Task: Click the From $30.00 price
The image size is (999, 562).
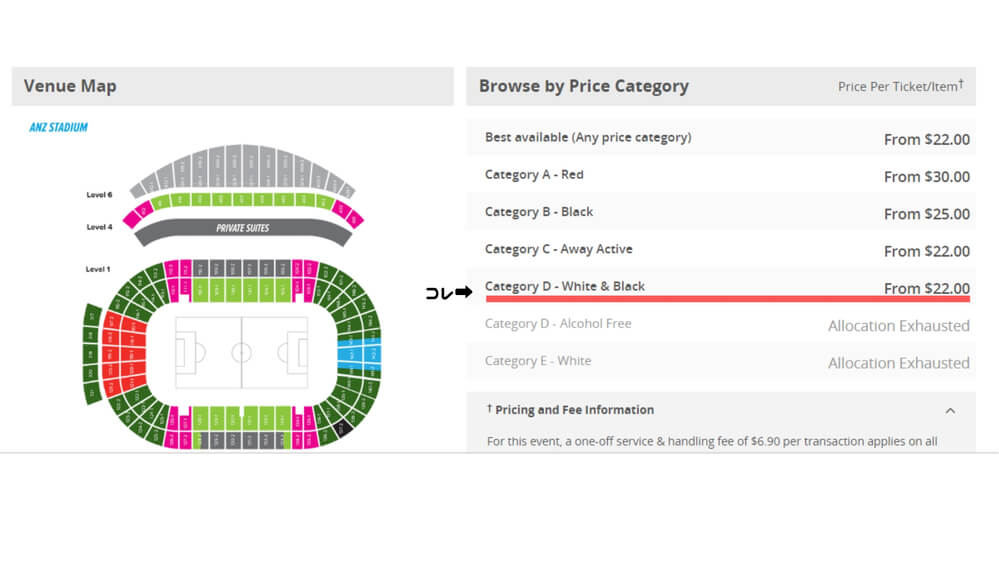Action: [x=926, y=177]
